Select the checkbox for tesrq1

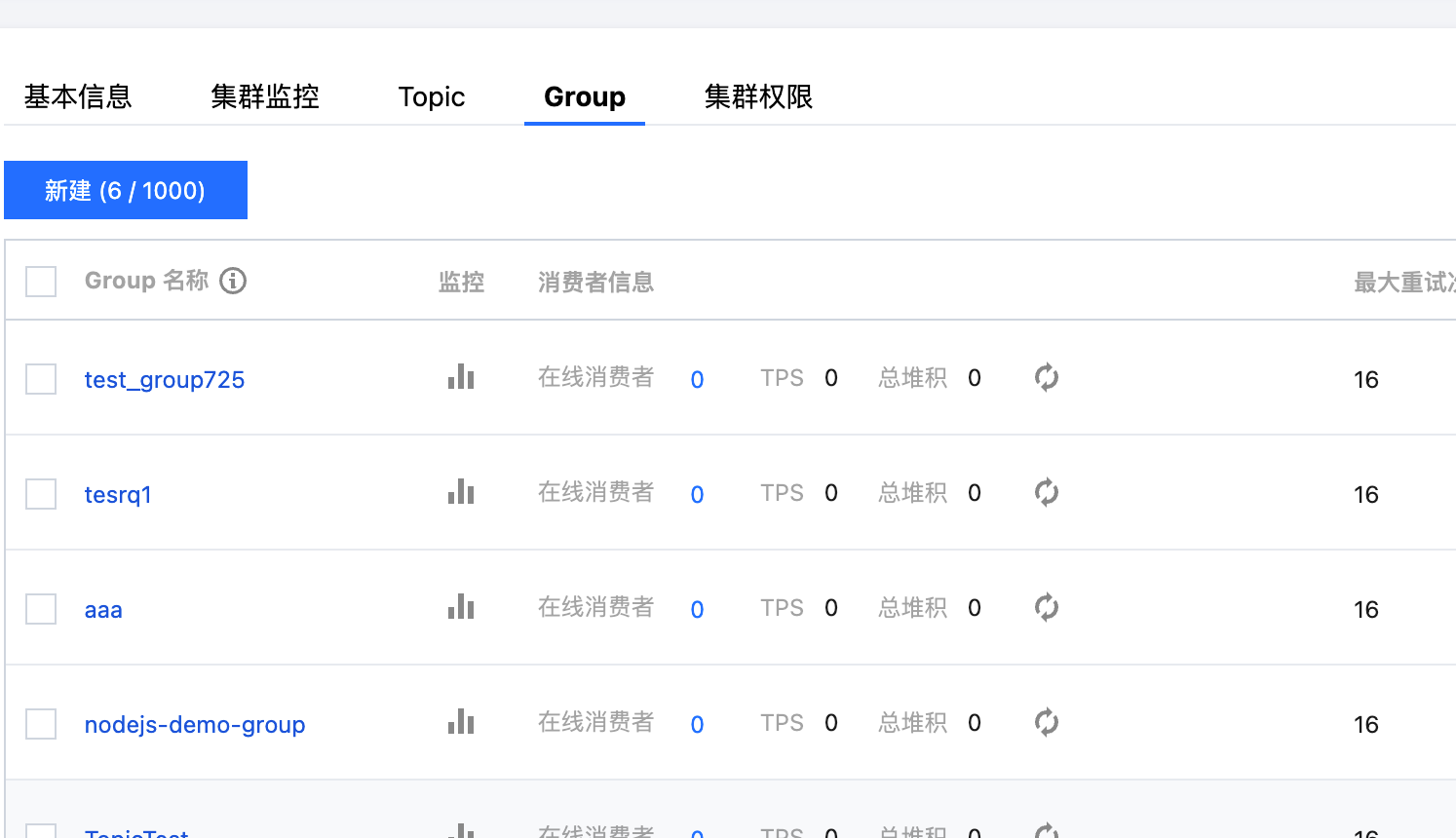(41, 494)
